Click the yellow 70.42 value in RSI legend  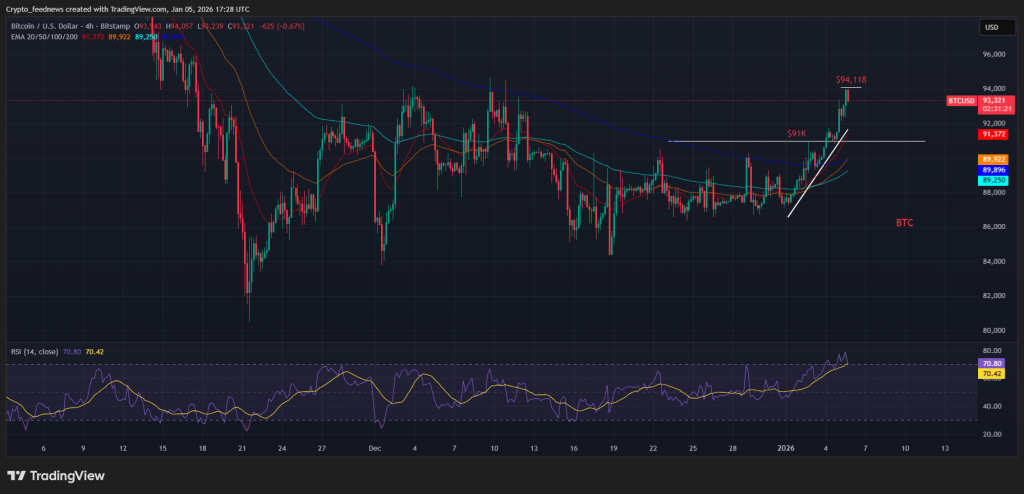point(95,352)
